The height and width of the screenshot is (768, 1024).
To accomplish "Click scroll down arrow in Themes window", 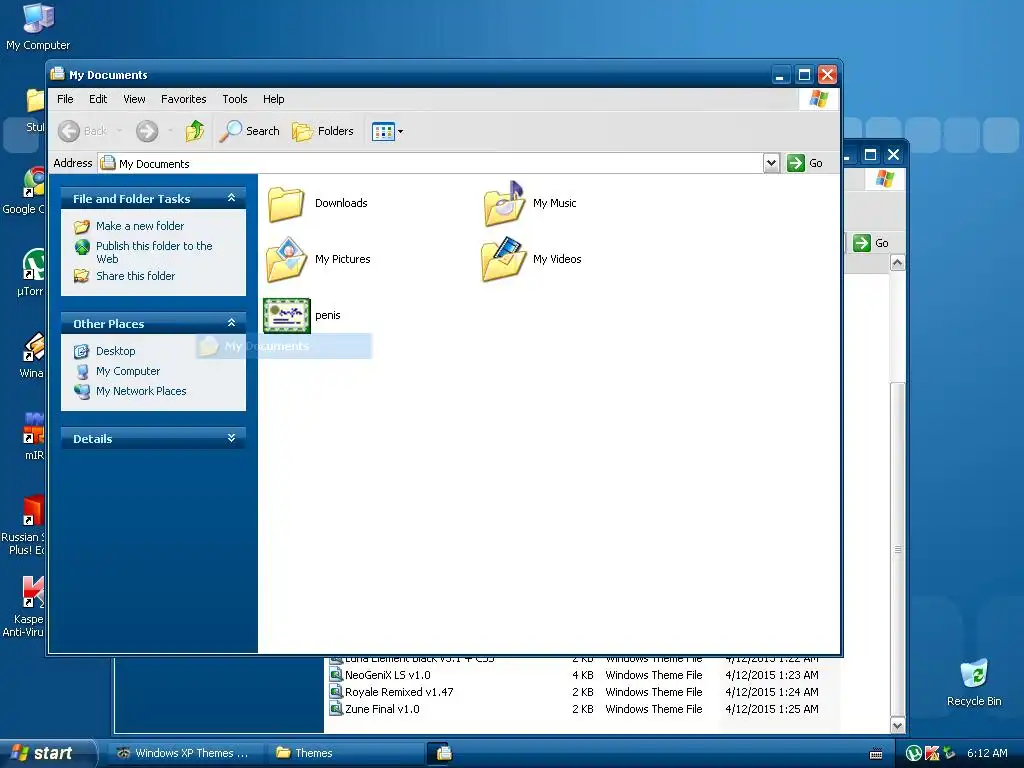I will [897, 726].
